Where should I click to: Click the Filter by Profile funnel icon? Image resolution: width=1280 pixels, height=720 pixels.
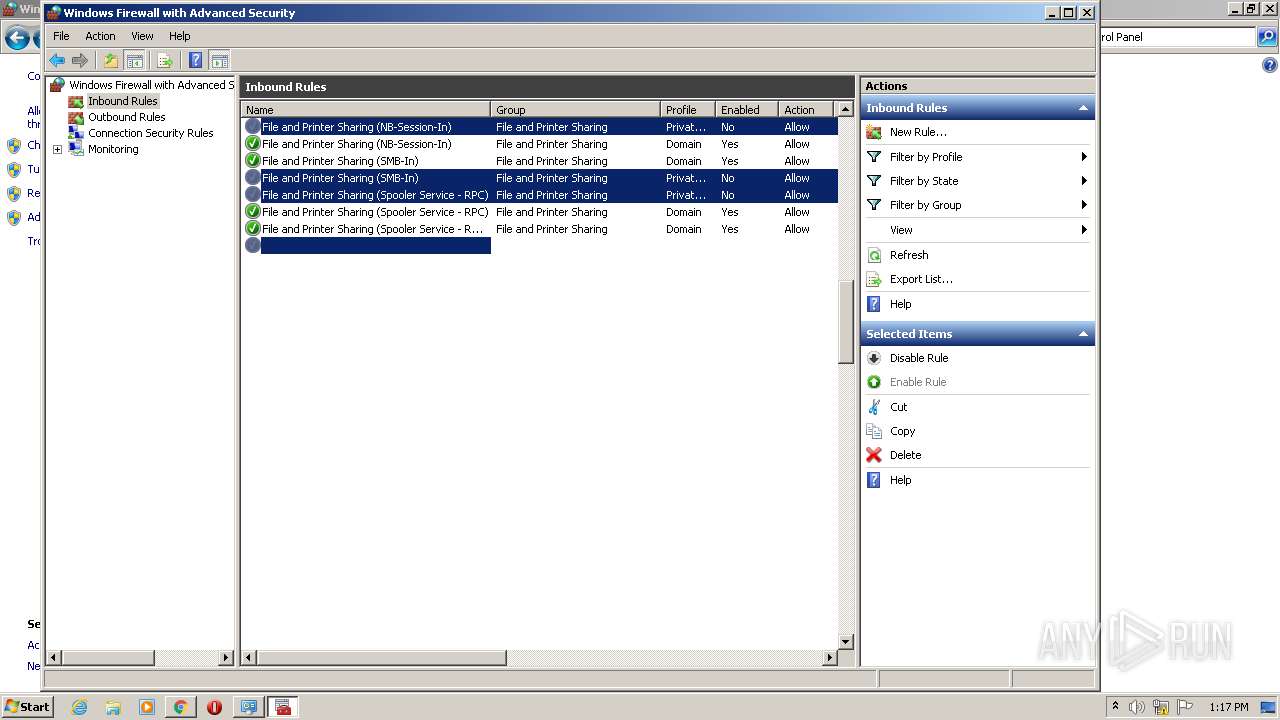coord(874,157)
